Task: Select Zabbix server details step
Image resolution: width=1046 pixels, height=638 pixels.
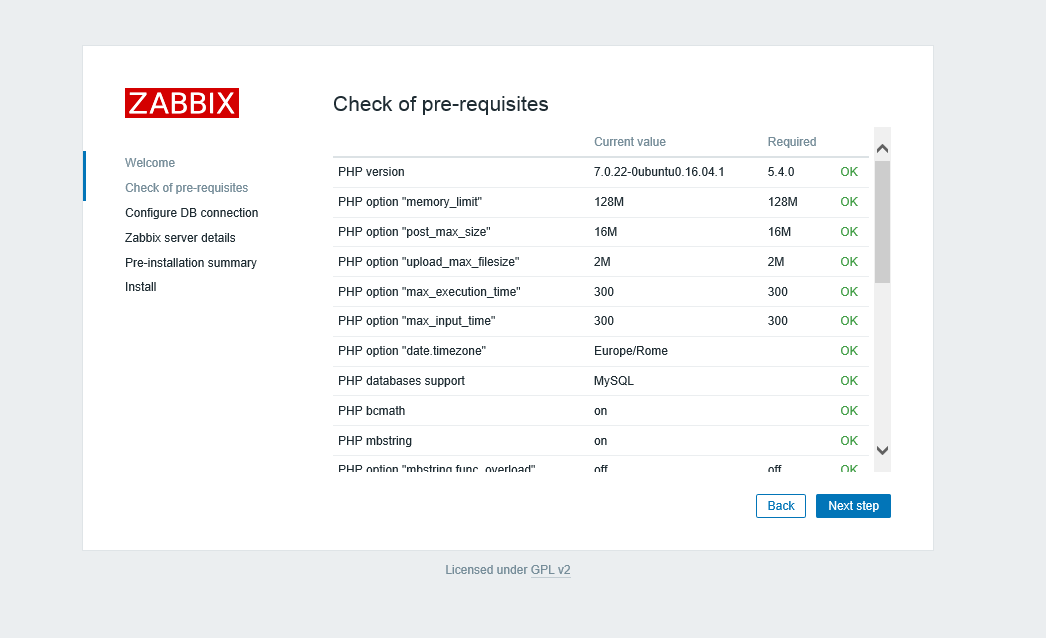Action: (180, 238)
